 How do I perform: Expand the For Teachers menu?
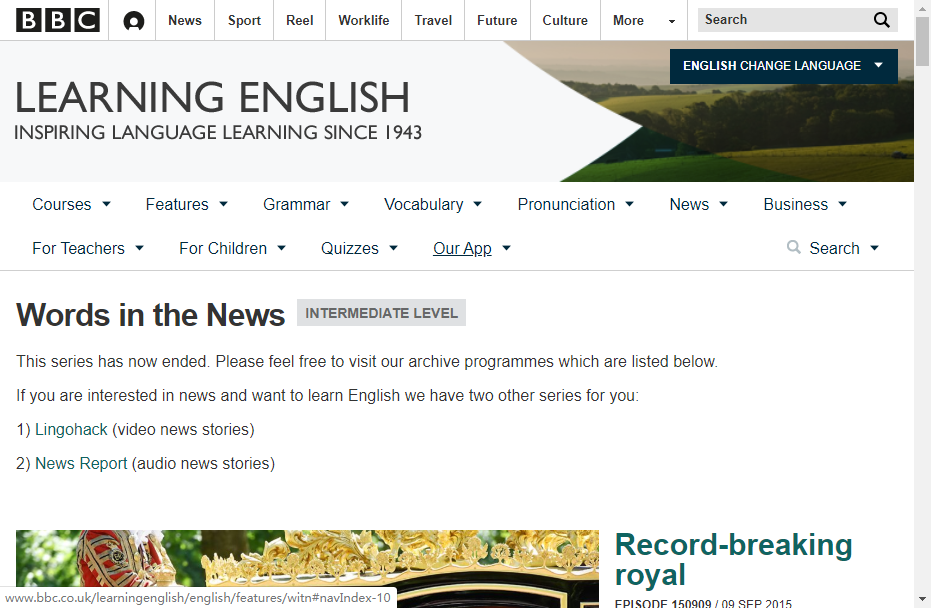88,248
